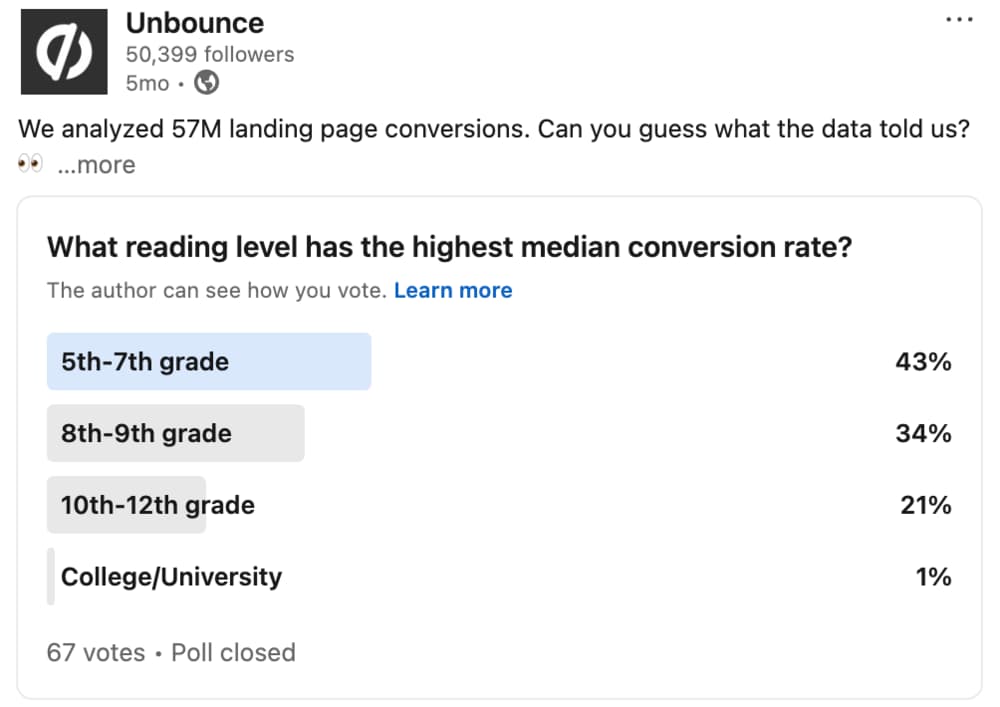This screenshot has height=707, width=1000.
Task: Click the 21% poll result value
Action: pos(925,505)
